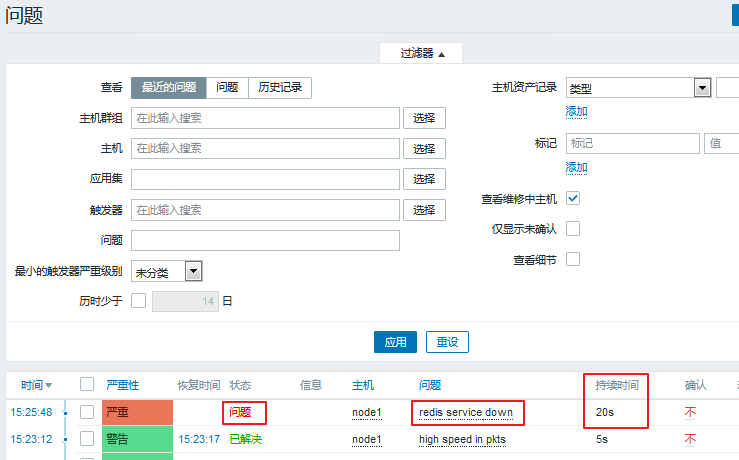Collapse the 过滤器 filter tab

point(421,53)
